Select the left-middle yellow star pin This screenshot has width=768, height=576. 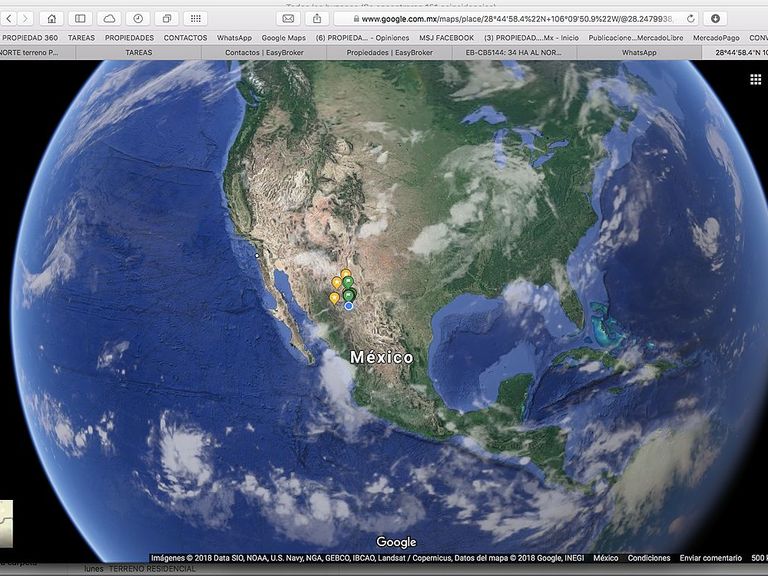tap(336, 283)
